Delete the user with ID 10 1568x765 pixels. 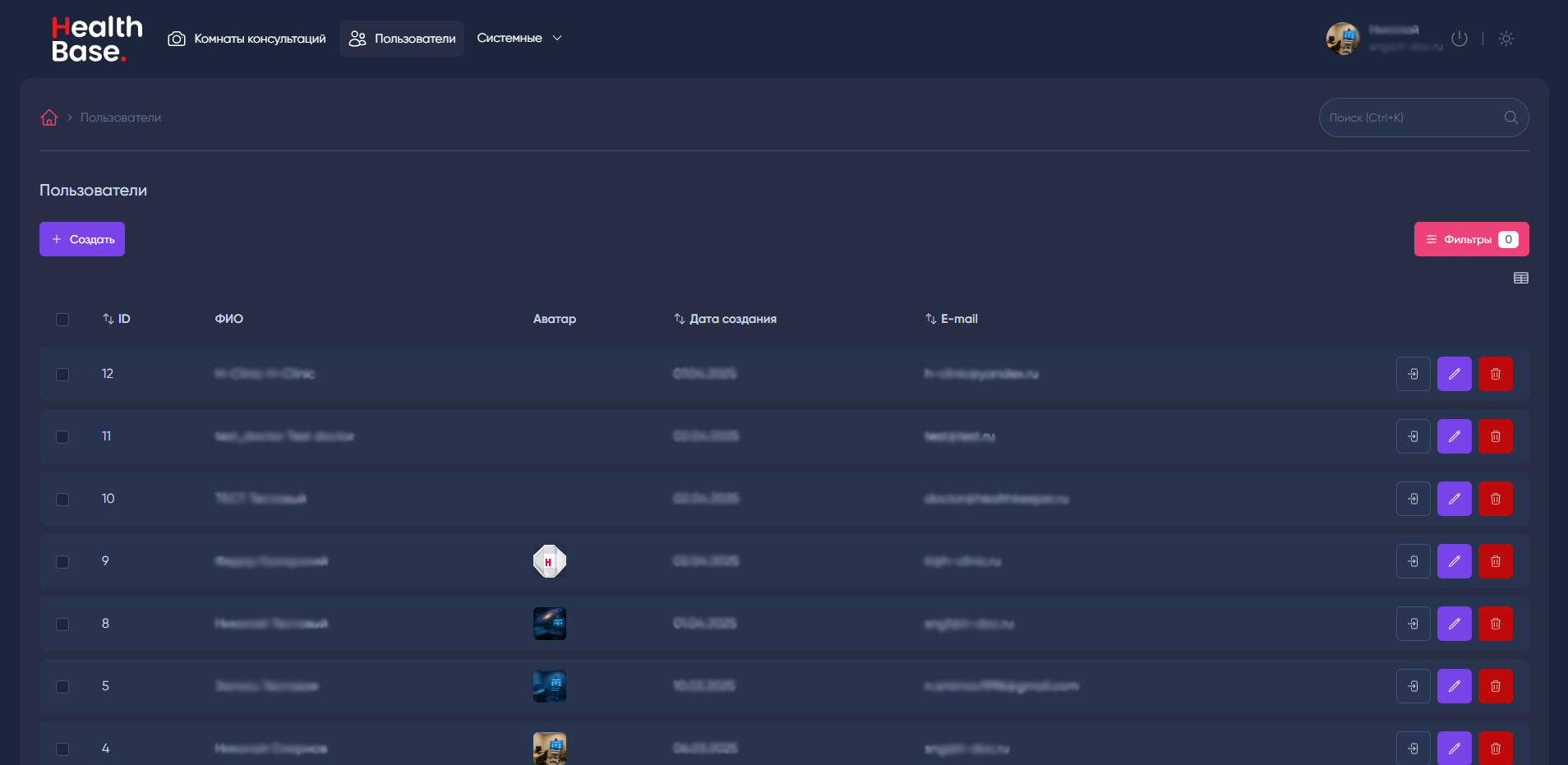(1496, 499)
